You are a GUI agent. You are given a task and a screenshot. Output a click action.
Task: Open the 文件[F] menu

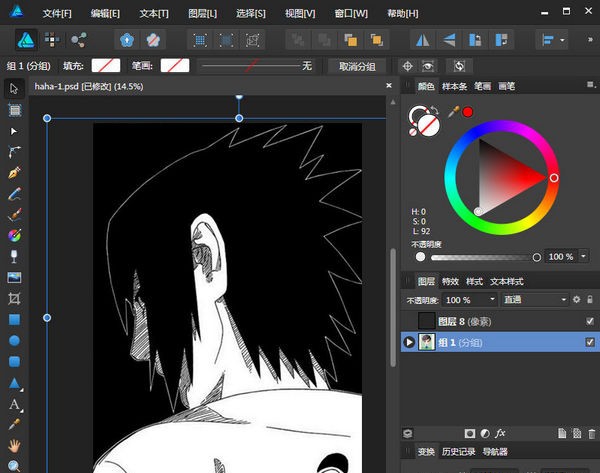coord(57,13)
